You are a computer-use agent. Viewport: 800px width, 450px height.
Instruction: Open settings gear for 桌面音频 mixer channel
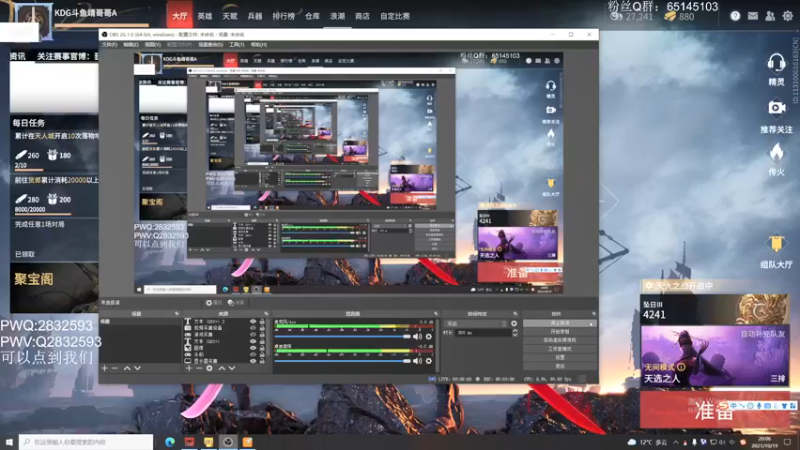coord(429,361)
